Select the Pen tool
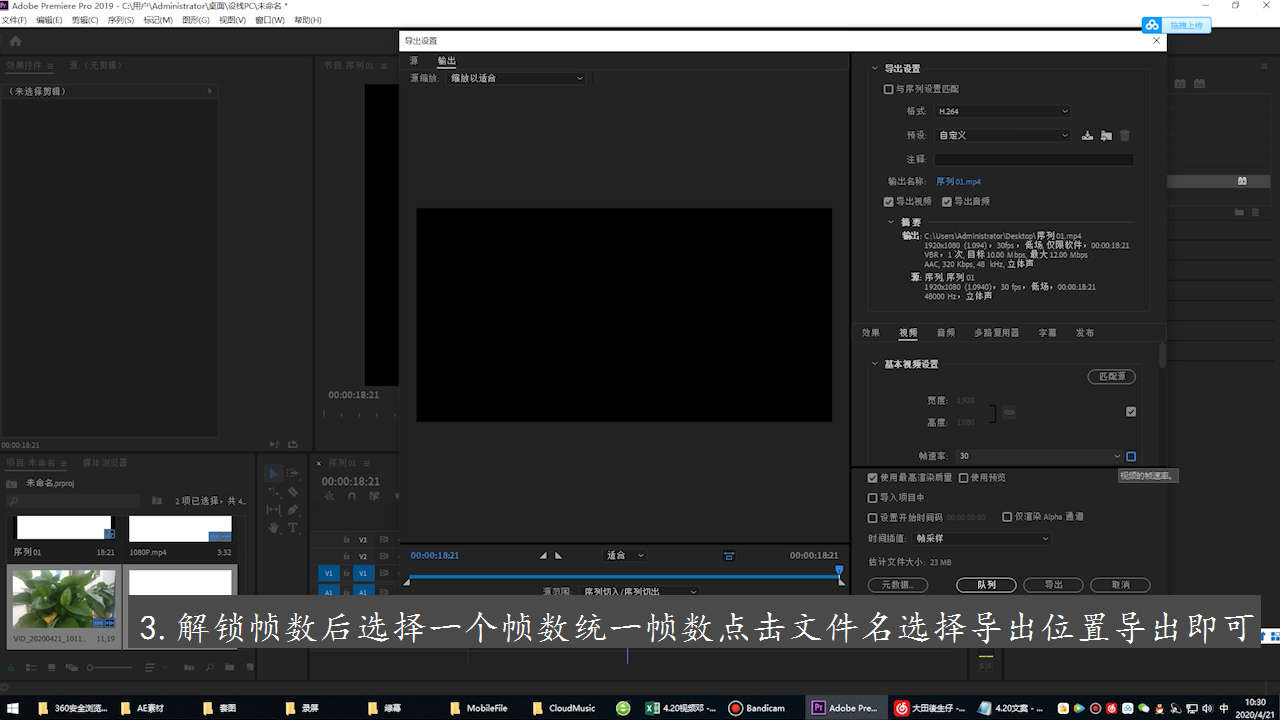 pyautogui.click(x=293, y=509)
